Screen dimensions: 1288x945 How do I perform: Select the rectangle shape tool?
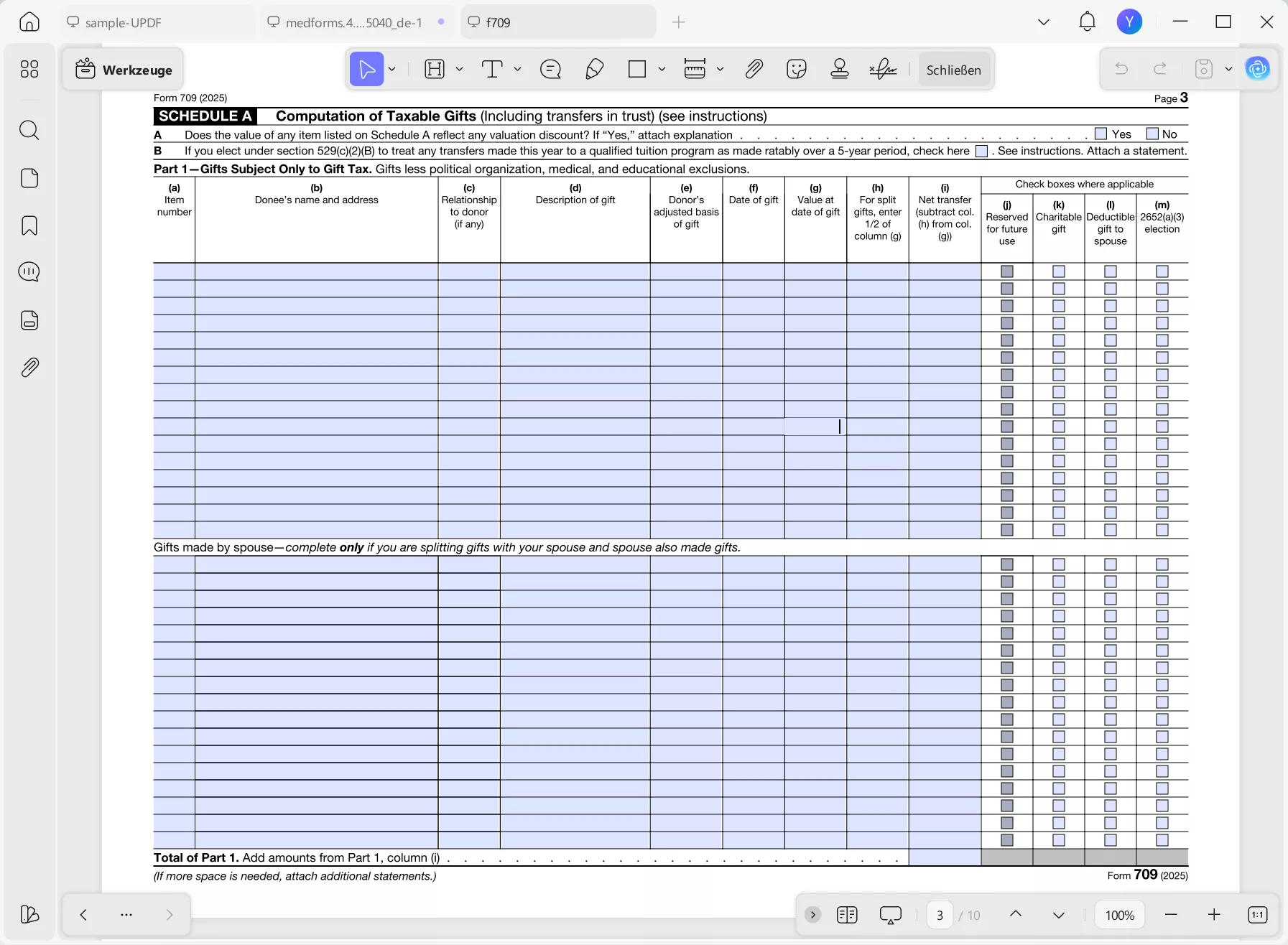click(637, 70)
